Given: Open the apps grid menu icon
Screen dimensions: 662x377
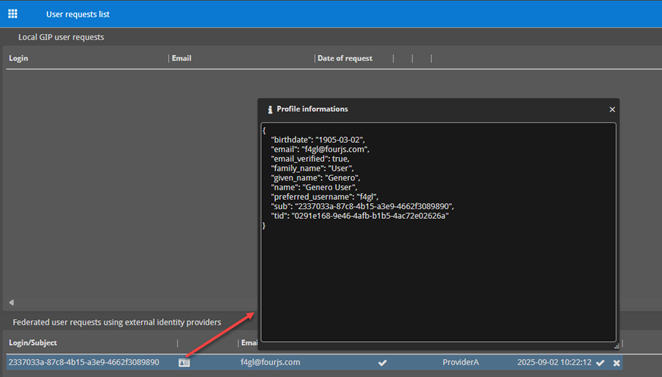Looking at the screenshot, I should click(x=13, y=14).
